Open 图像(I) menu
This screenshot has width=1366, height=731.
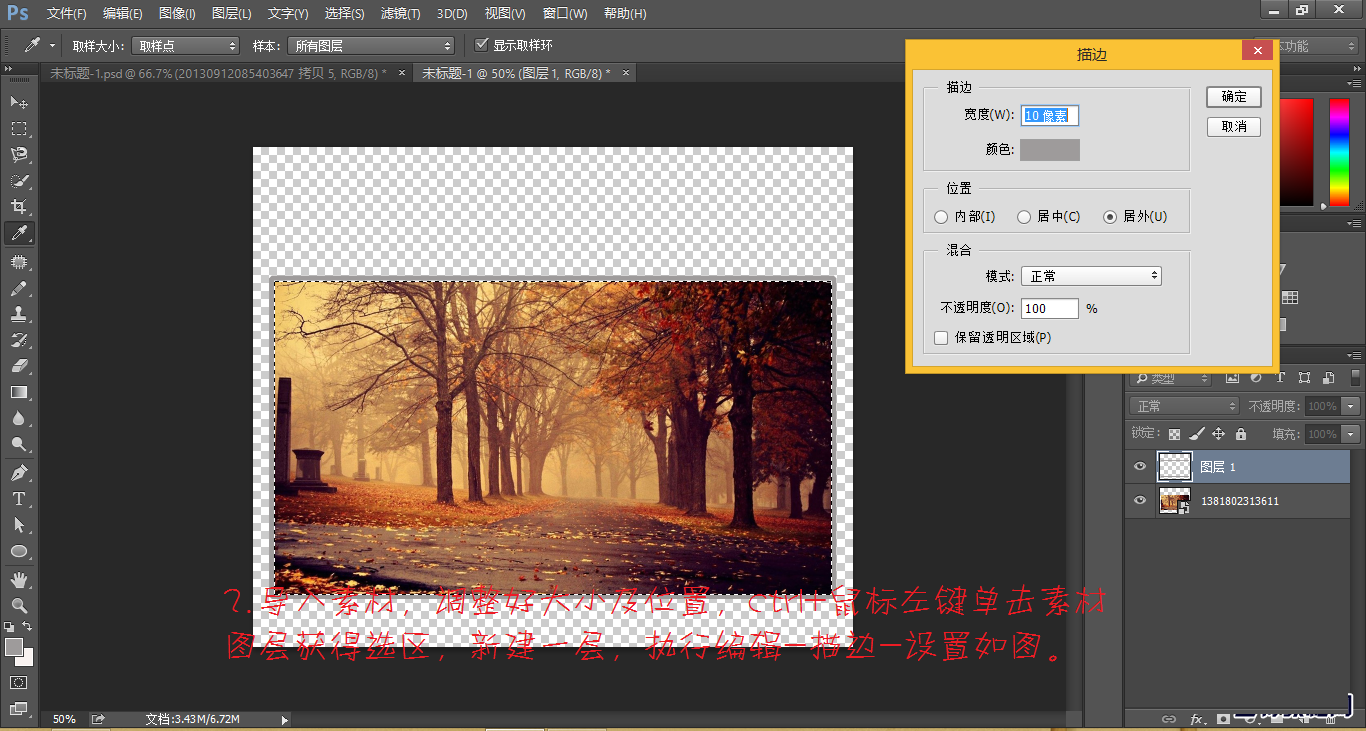[177, 14]
